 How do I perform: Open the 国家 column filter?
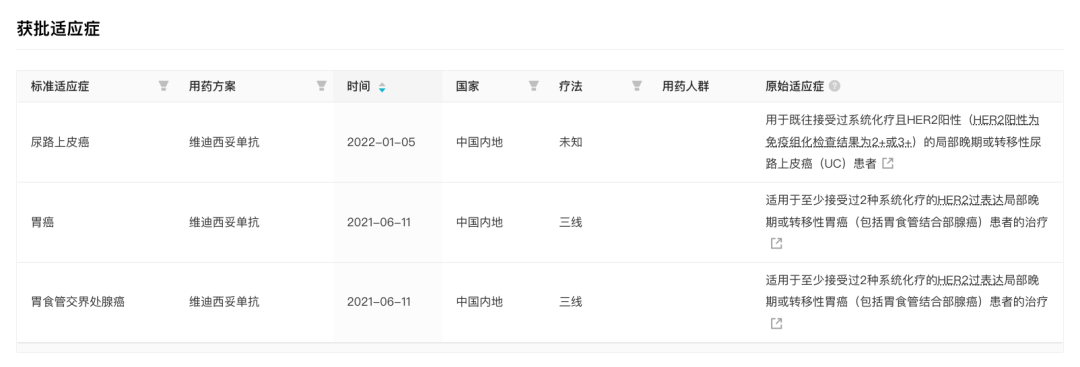(533, 86)
